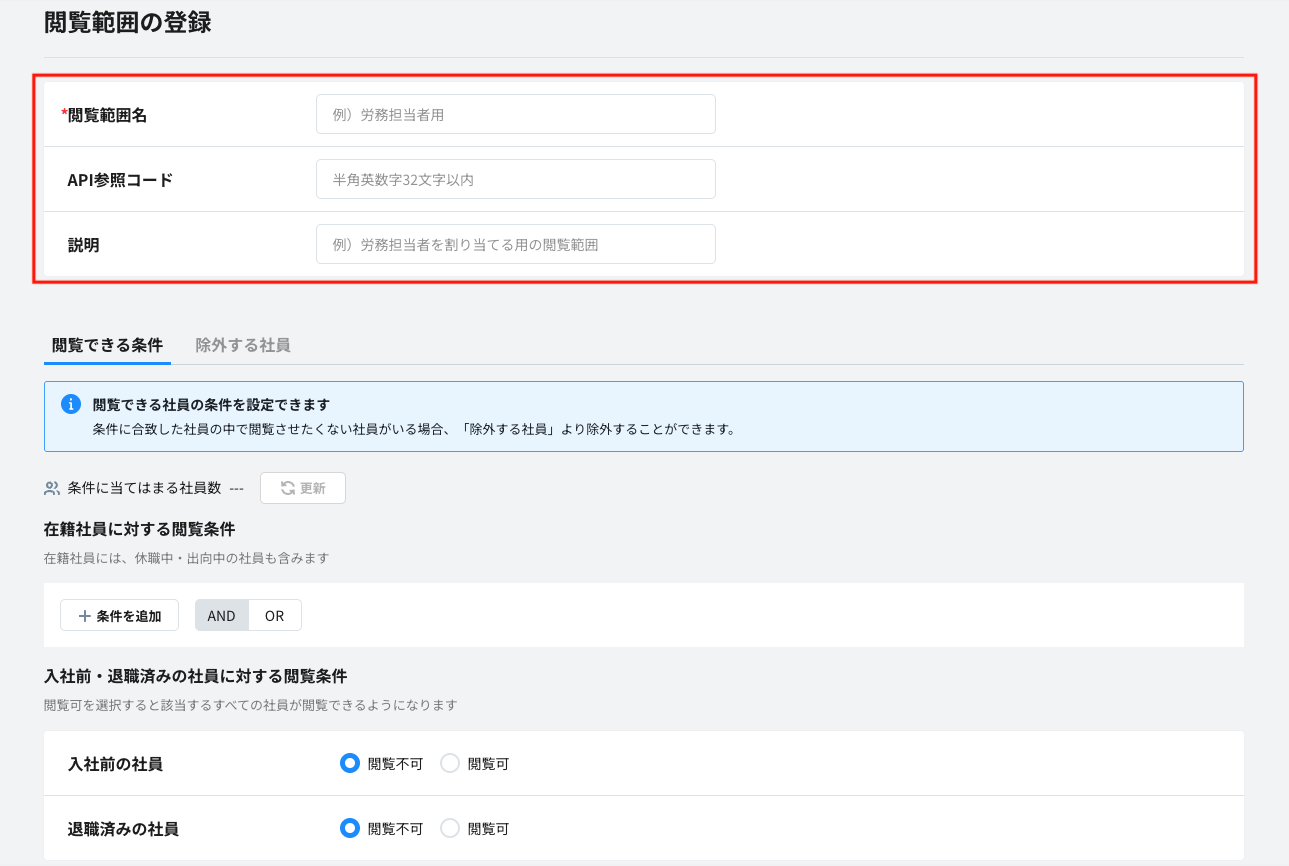
Task: Click the 閲覧範囲名 required field label
Action: 106,115
